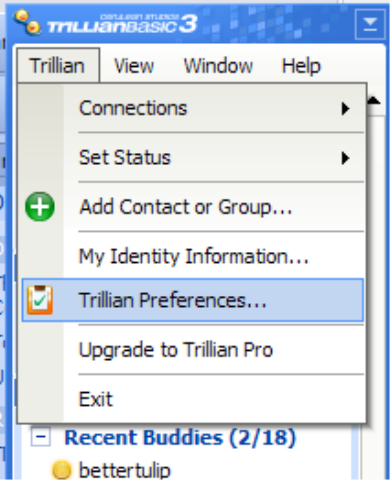Select the bettertulip contact
The image size is (390, 480).
point(124,470)
